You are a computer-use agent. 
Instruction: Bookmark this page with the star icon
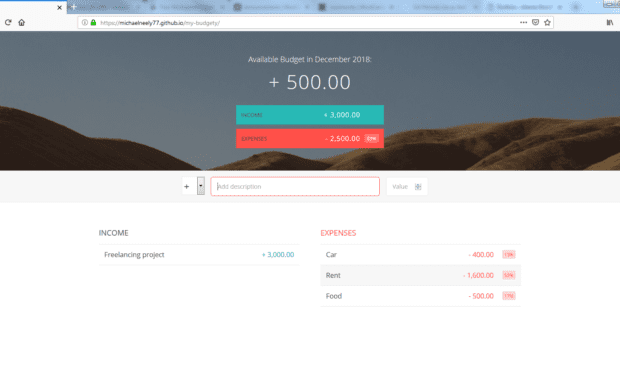(x=547, y=23)
